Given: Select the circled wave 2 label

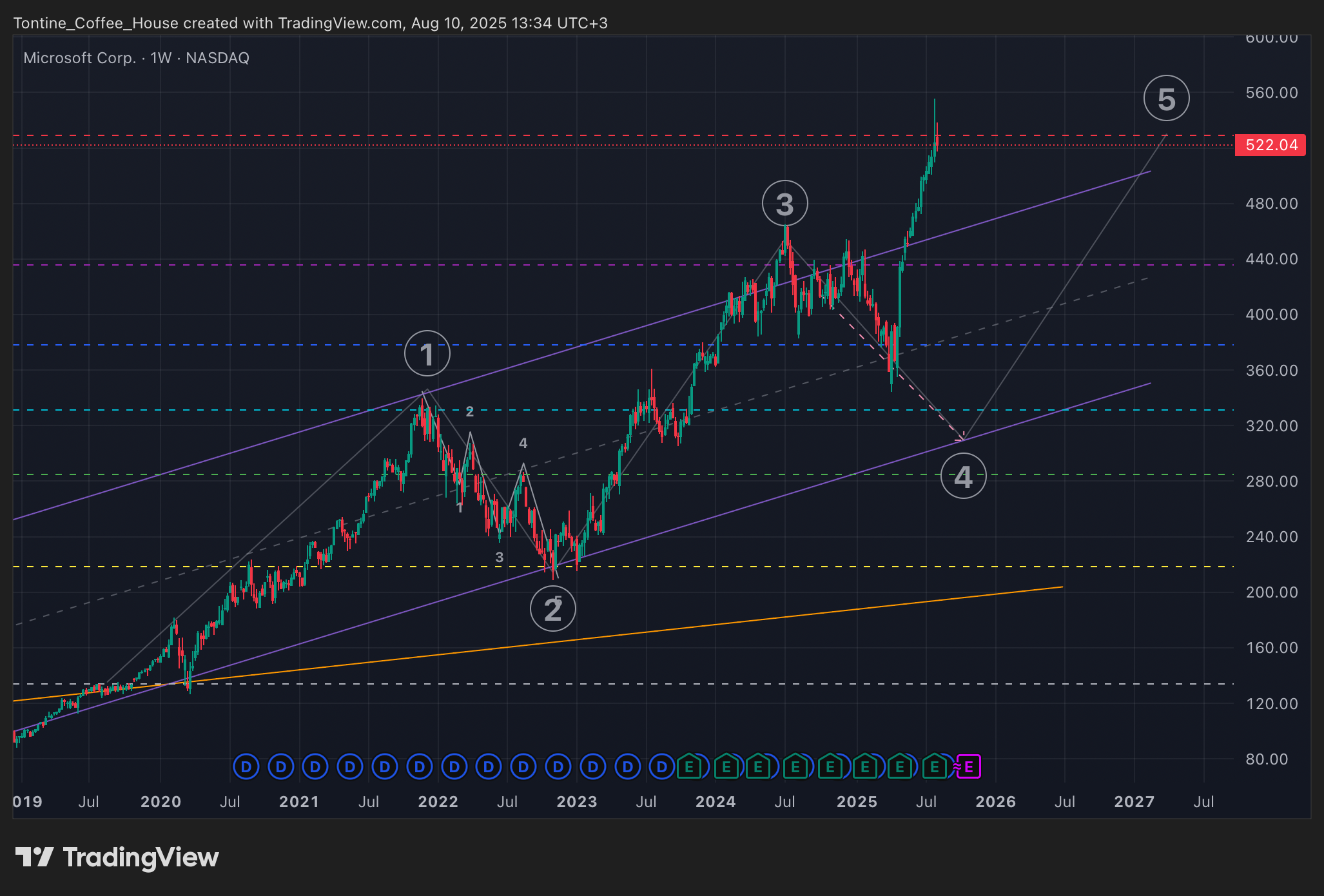Looking at the screenshot, I should [x=553, y=609].
